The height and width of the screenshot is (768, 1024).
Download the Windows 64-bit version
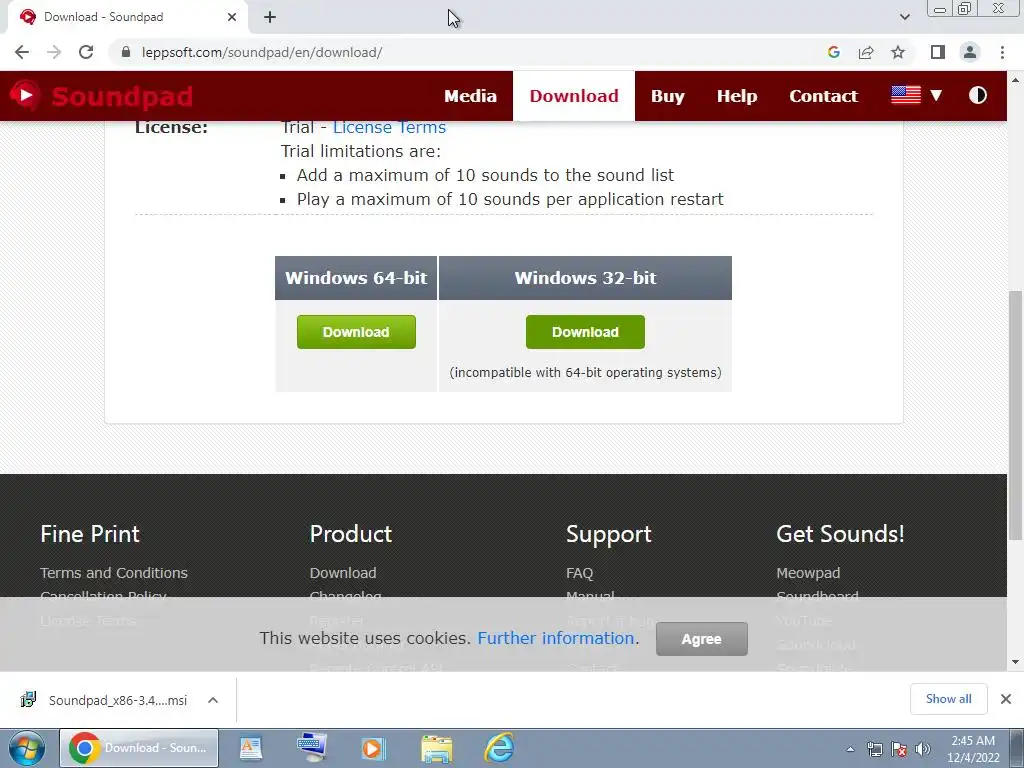pos(356,332)
